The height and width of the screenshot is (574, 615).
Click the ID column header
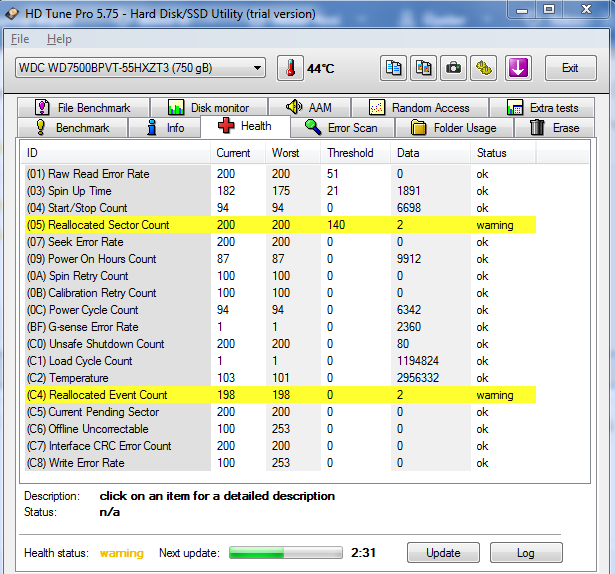click(116, 153)
